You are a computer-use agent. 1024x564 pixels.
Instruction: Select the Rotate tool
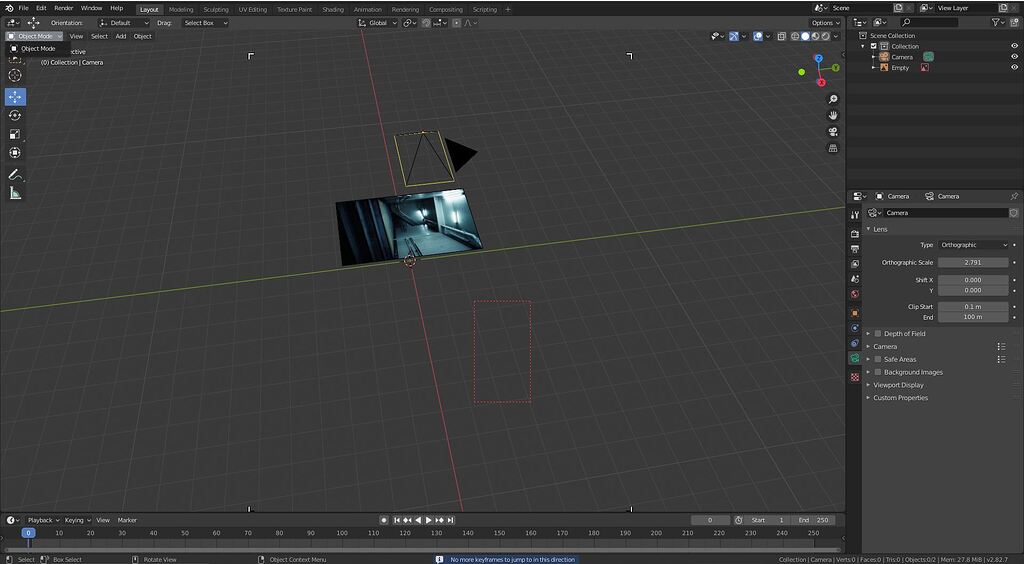point(15,116)
